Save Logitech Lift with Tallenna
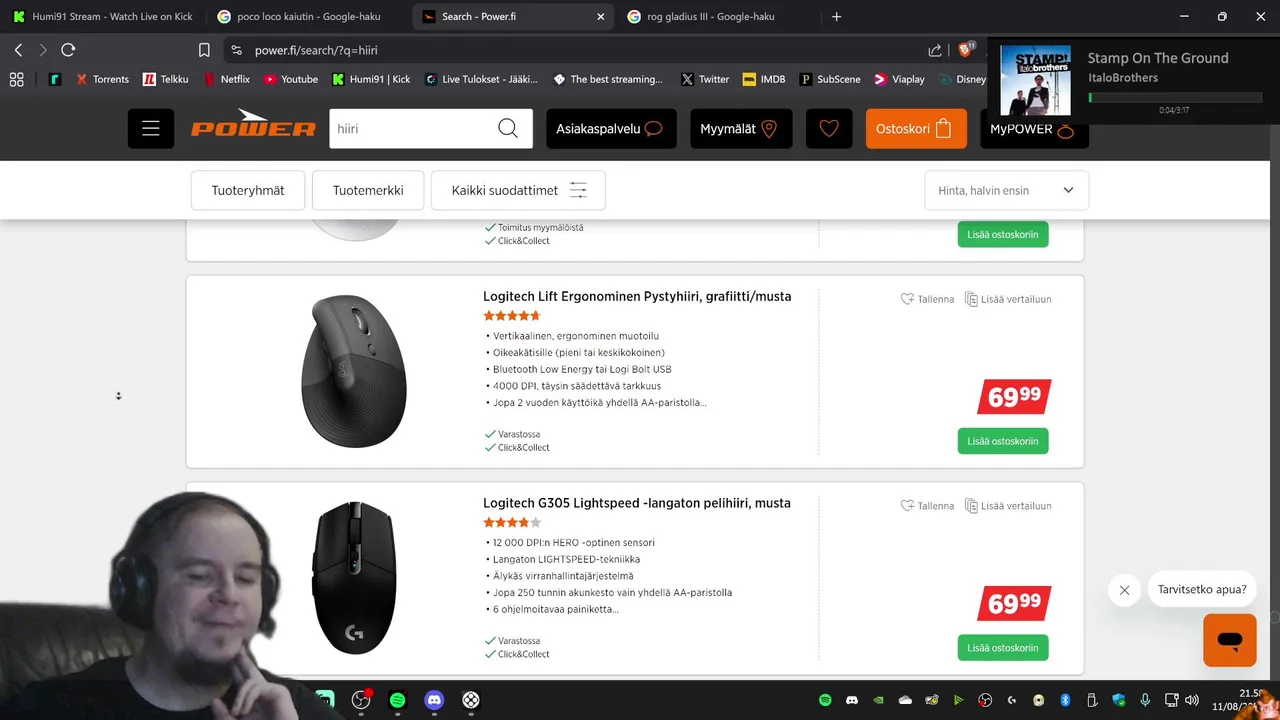This screenshot has width=1280, height=720. pos(927,299)
